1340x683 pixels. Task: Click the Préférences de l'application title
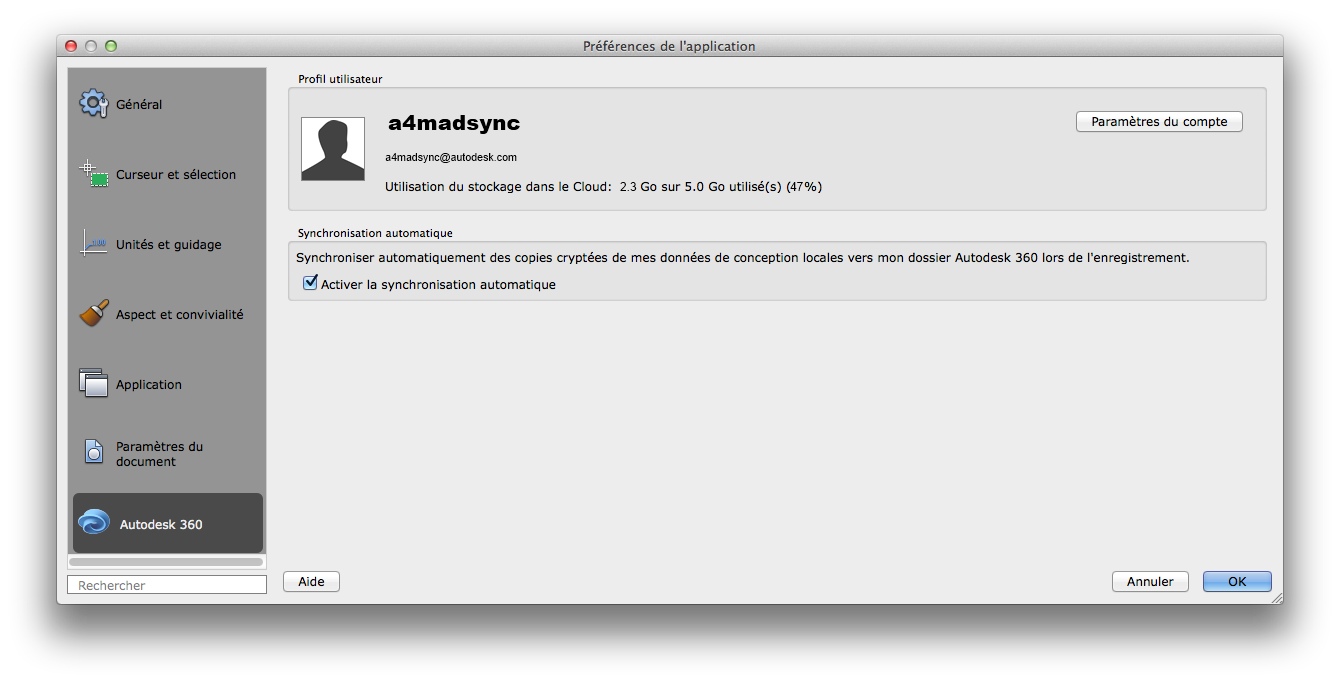(669, 46)
